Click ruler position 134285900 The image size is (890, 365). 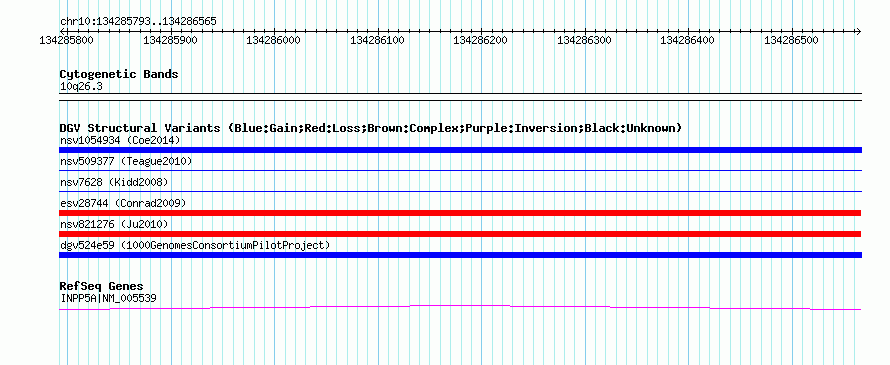point(170,40)
